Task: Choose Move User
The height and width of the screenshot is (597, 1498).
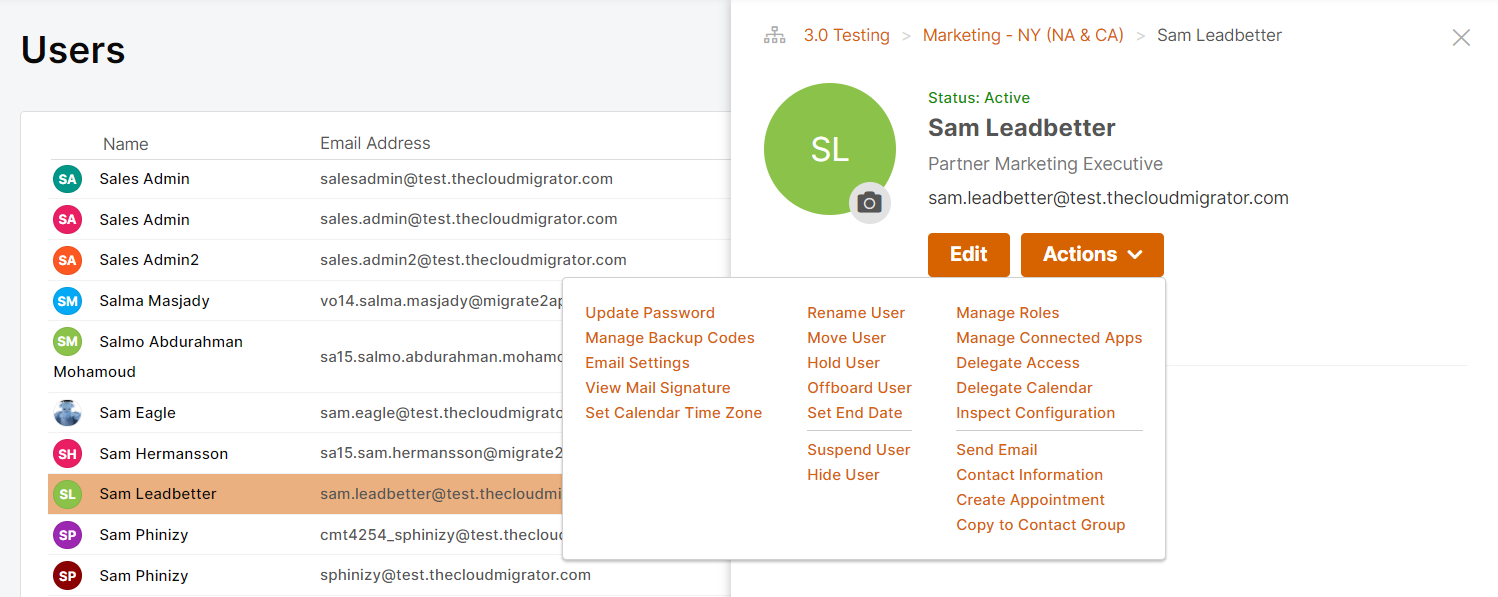Action: [846, 338]
